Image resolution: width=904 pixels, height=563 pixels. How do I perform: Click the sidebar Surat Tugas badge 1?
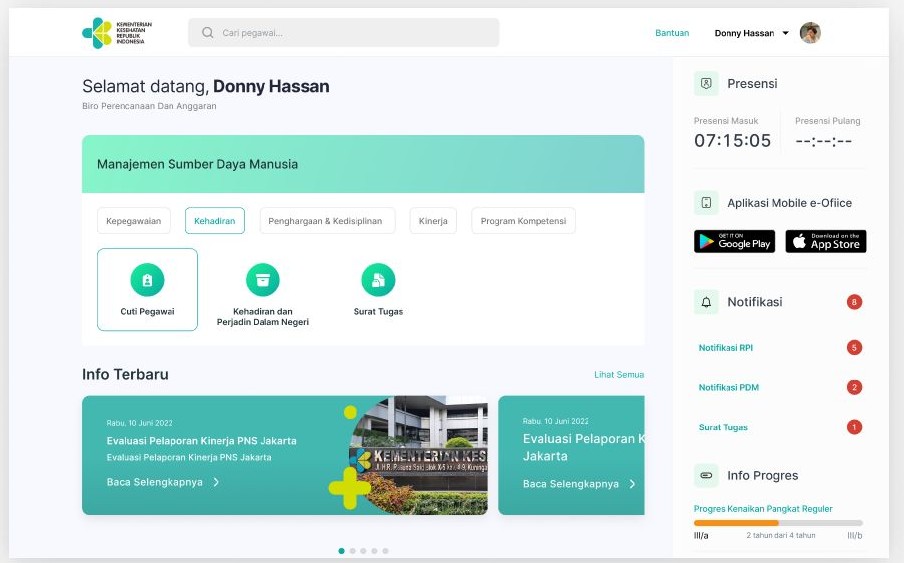click(854, 427)
